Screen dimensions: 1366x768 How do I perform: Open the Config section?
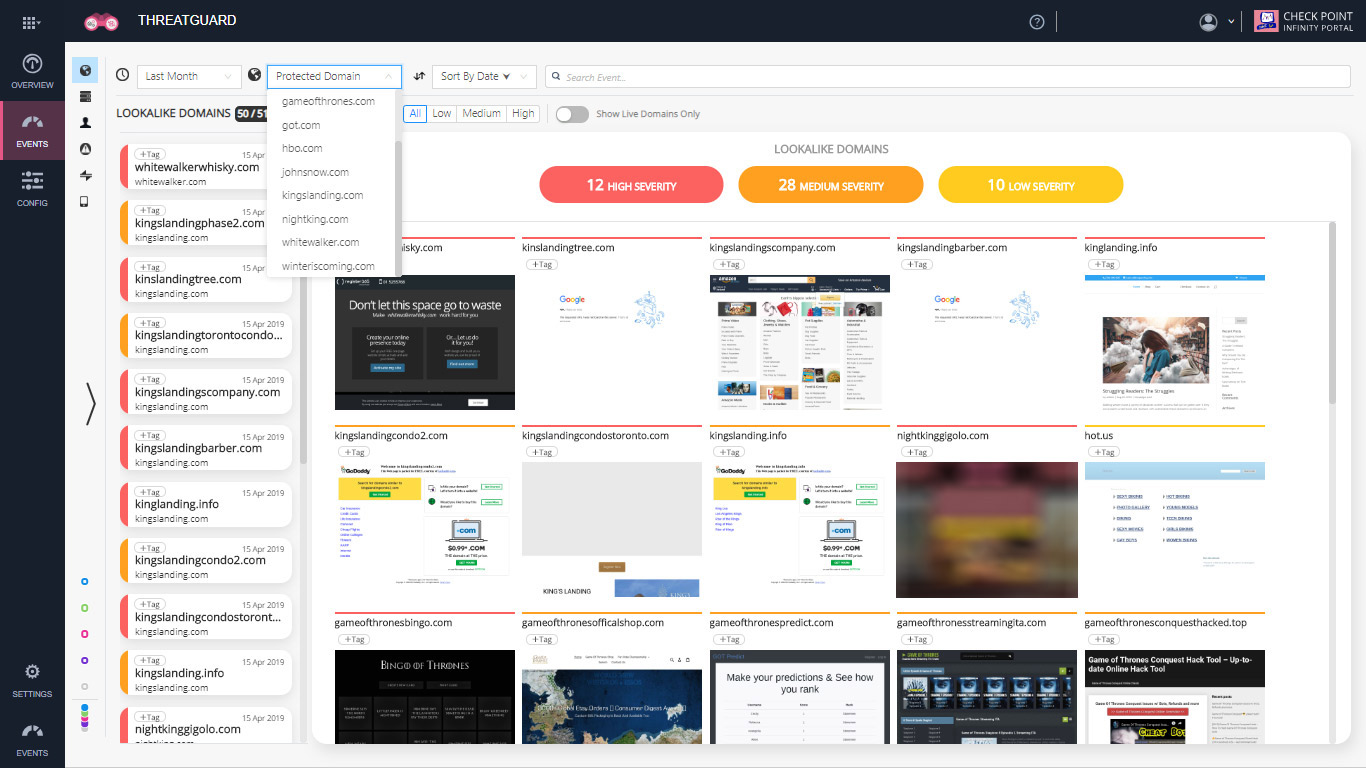32,188
